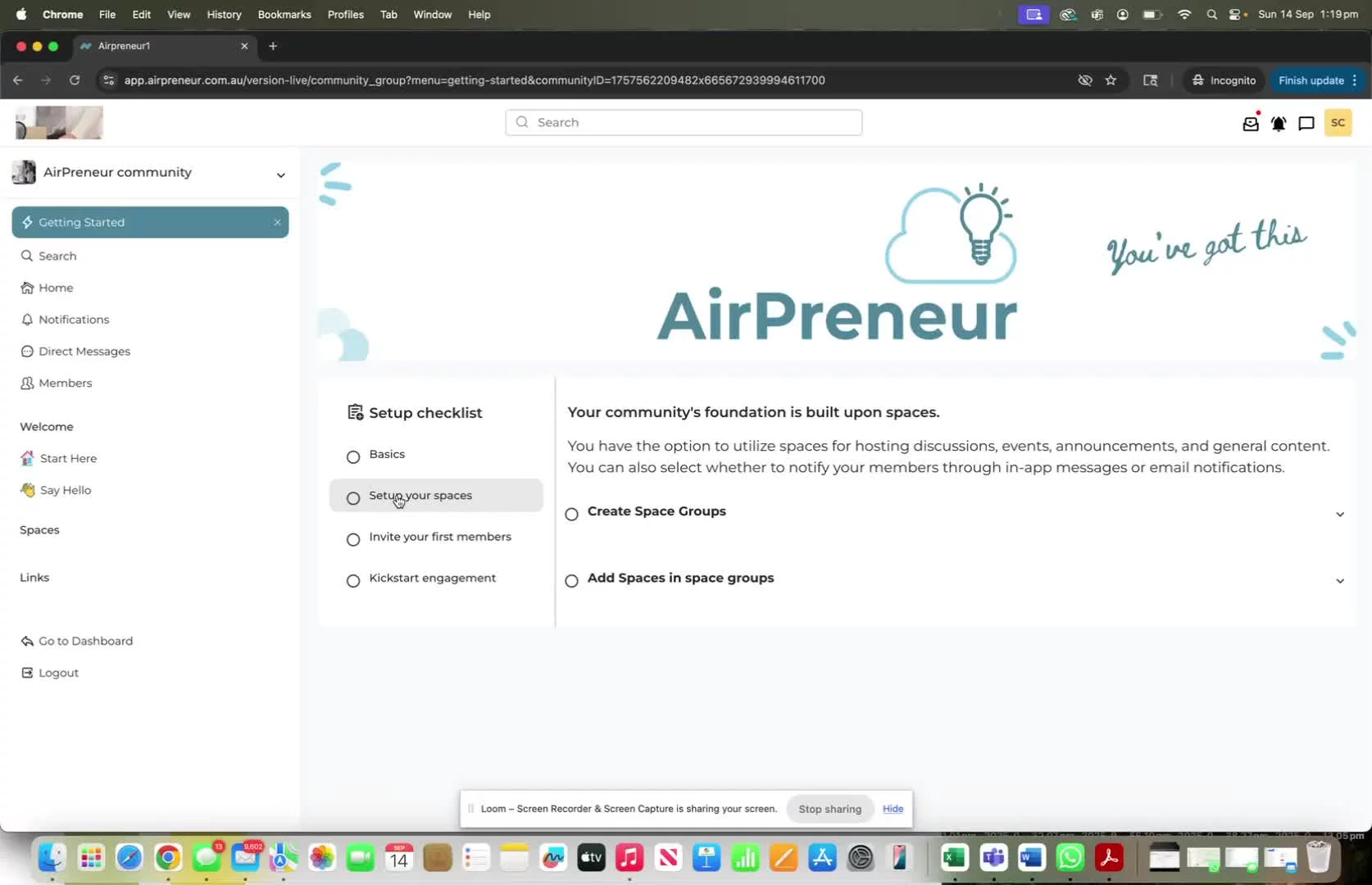Screen dimensions: 1372x885
Task: Open Members in sidebar
Action: (x=56, y=383)
